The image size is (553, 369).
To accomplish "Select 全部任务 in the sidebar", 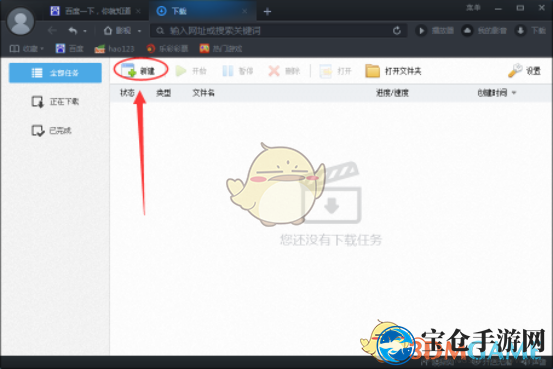I will tap(55, 73).
